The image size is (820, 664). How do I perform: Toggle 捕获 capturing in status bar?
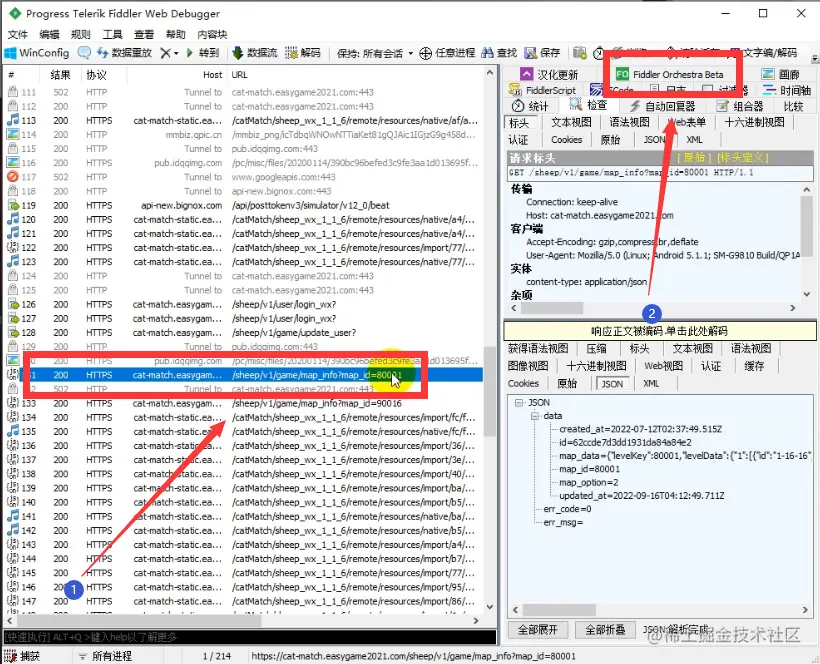[x=22, y=656]
